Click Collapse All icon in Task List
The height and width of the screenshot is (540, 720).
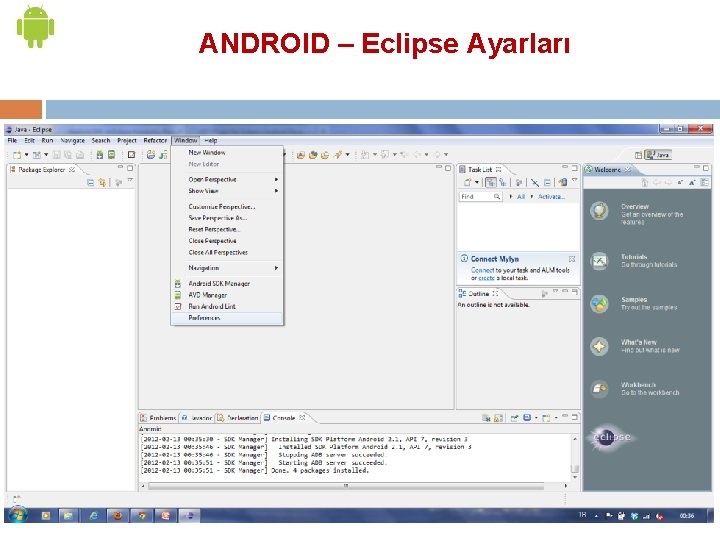point(547,182)
